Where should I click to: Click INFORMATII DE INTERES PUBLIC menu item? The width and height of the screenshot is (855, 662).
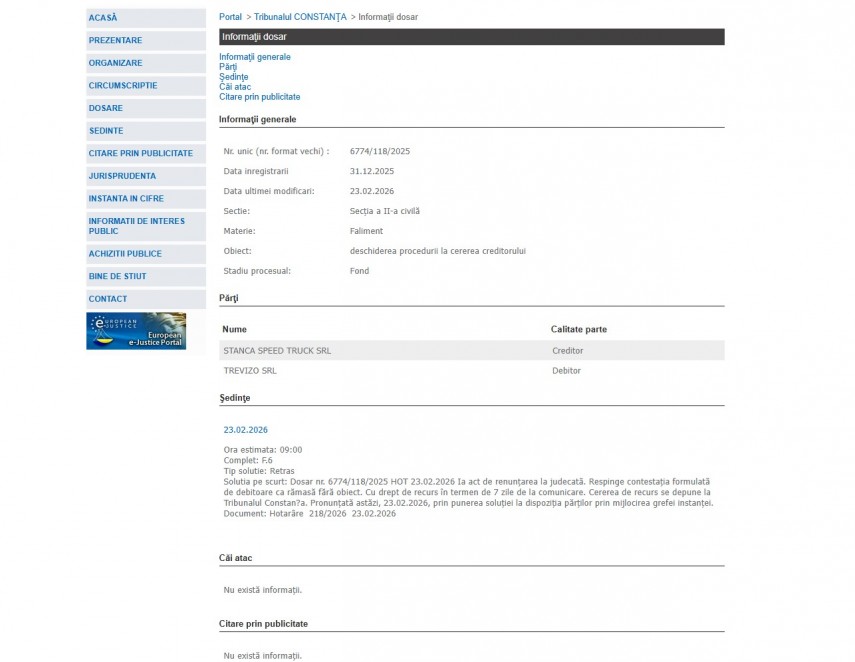[x=136, y=226]
